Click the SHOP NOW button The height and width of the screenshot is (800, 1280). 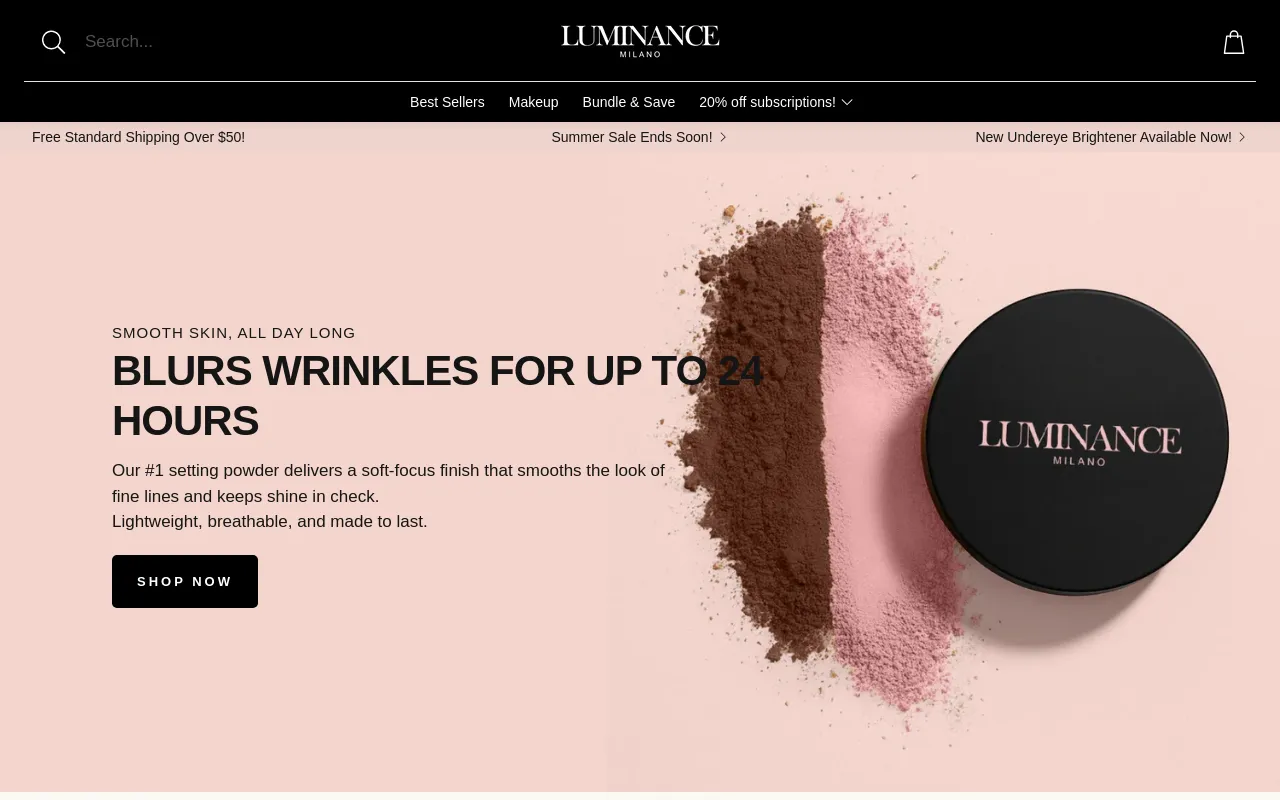point(185,581)
